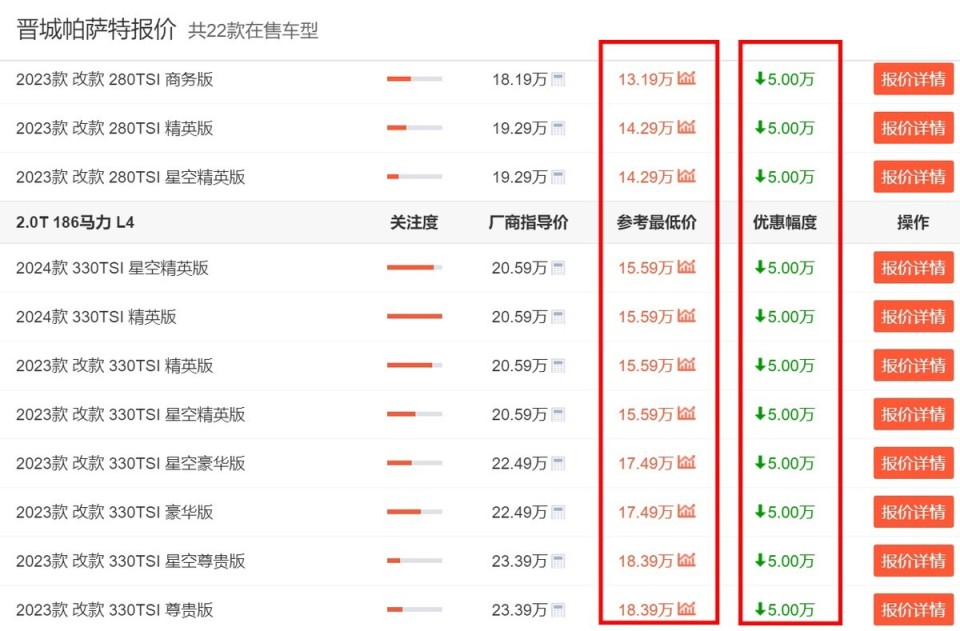Click 报价详情 button for 280TSI 商务版
Screen dimensions: 960x631
click(x=912, y=79)
